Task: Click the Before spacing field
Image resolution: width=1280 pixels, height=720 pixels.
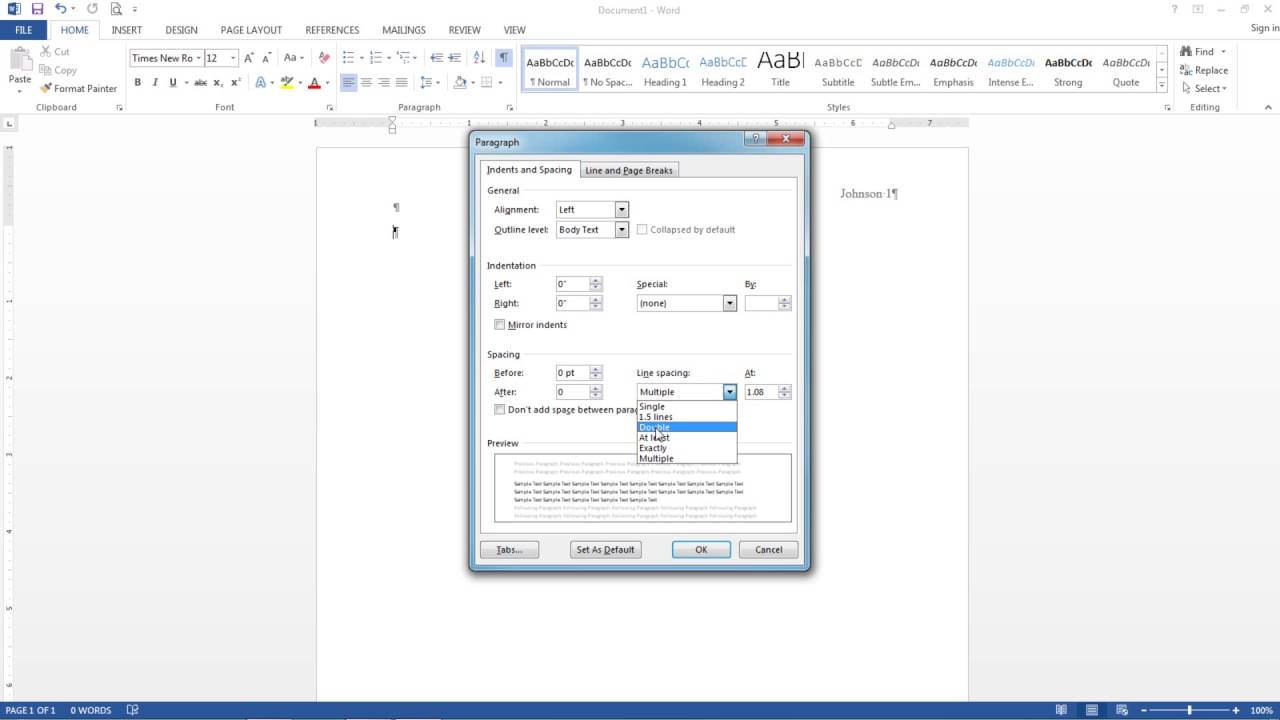Action: (573, 373)
